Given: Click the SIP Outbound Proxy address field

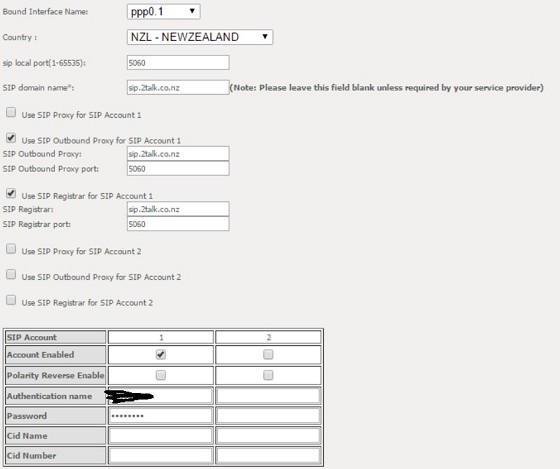Looking at the screenshot, I should click(x=178, y=154).
